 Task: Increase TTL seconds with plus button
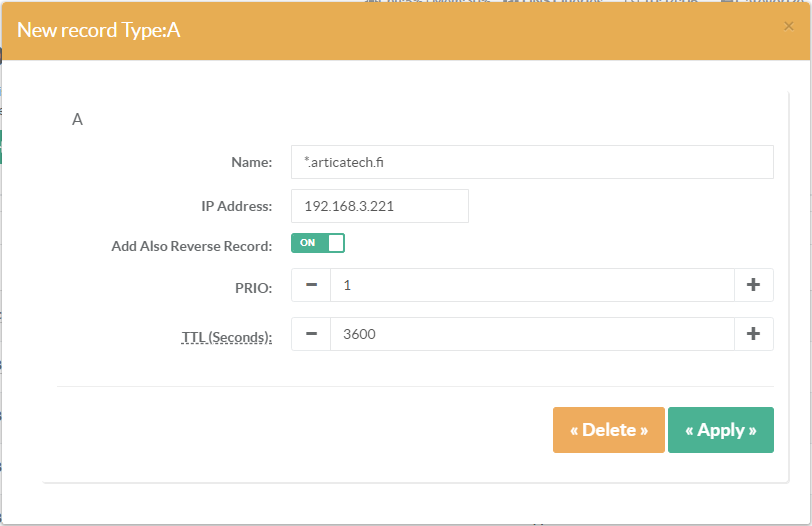pyautogui.click(x=754, y=334)
